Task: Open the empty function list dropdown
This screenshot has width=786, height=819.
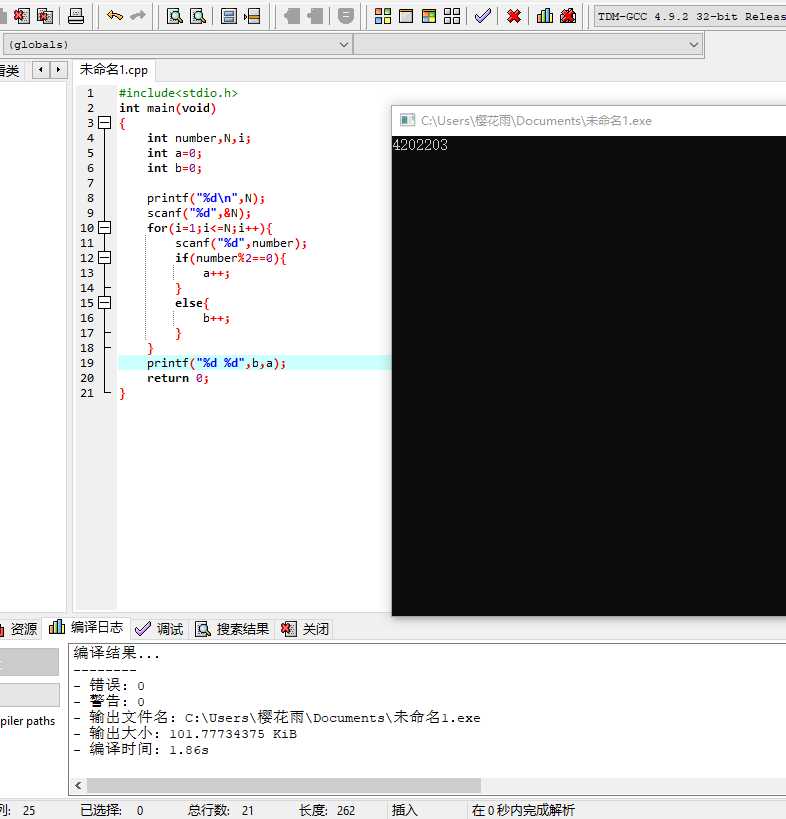Action: pyautogui.click(x=529, y=44)
